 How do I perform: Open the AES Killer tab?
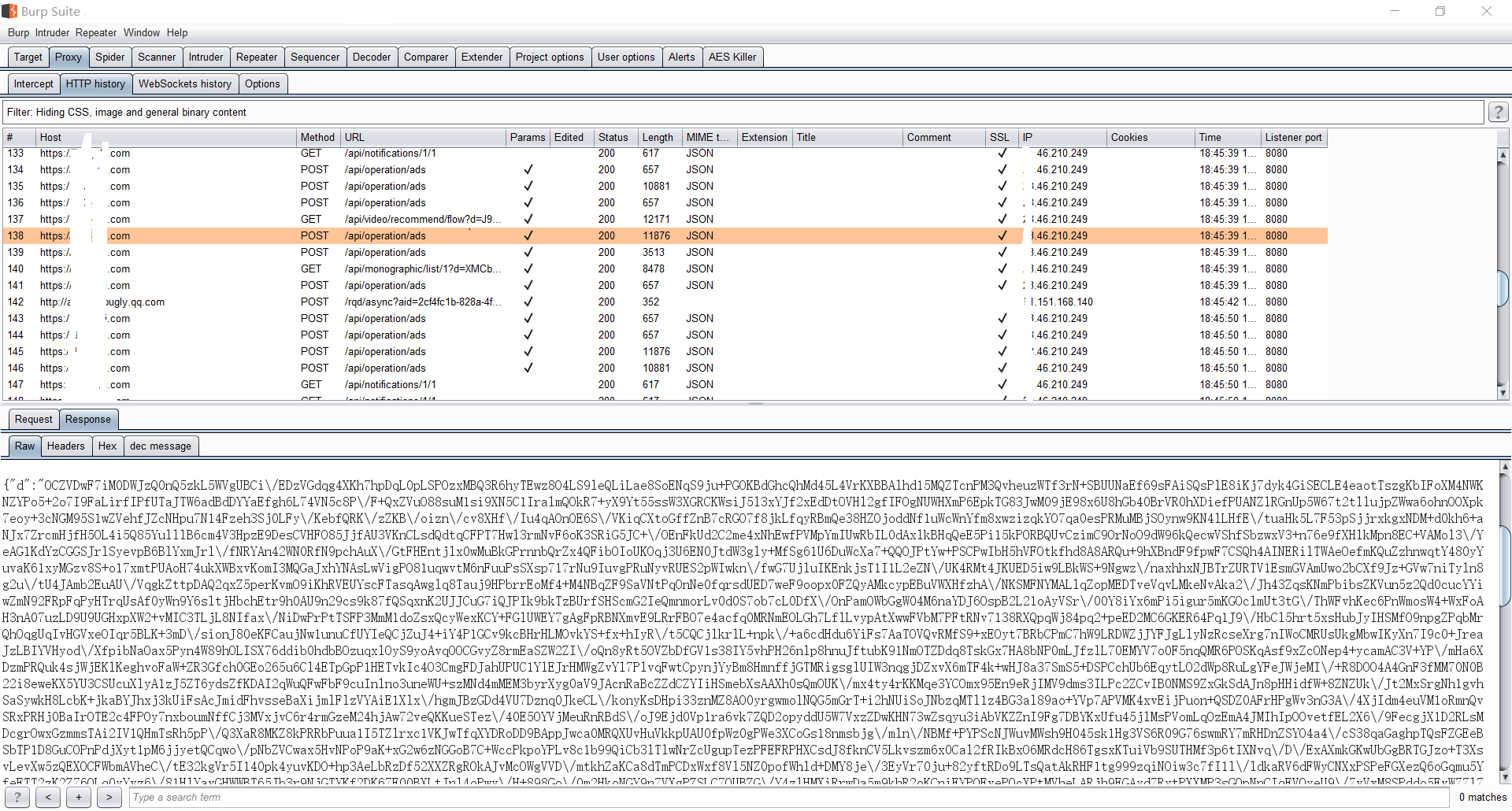(x=732, y=57)
